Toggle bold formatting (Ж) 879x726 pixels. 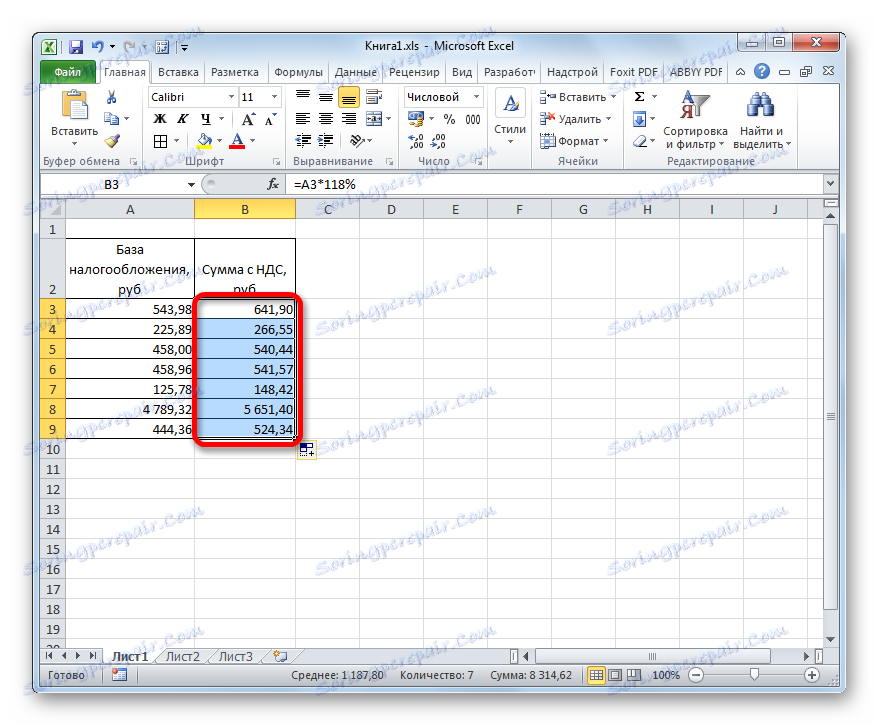[160, 119]
